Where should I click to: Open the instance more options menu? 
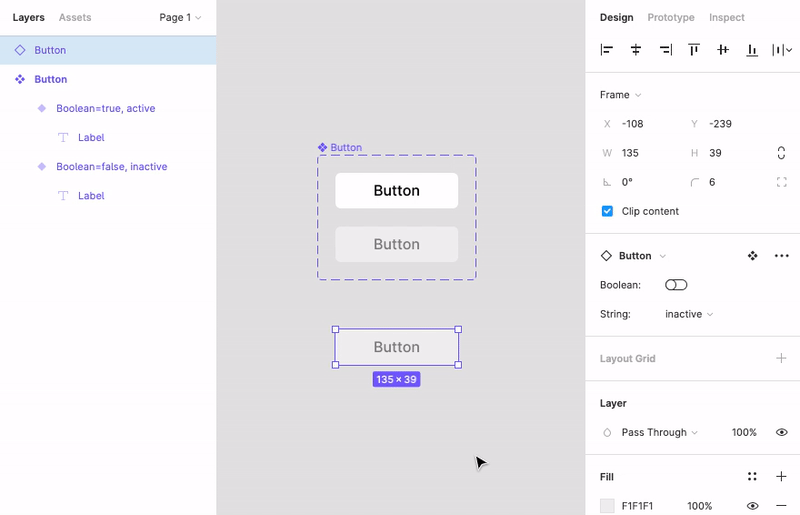pyautogui.click(x=781, y=256)
